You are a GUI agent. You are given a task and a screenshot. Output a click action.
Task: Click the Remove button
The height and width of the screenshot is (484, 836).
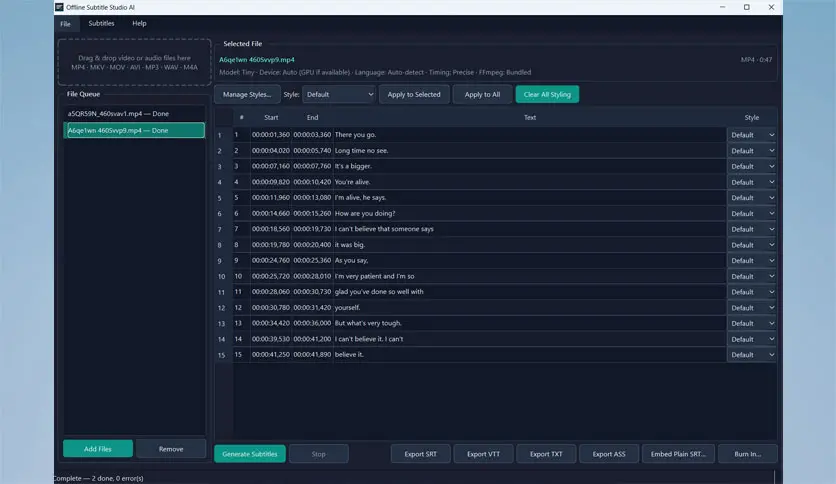(171, 449)
